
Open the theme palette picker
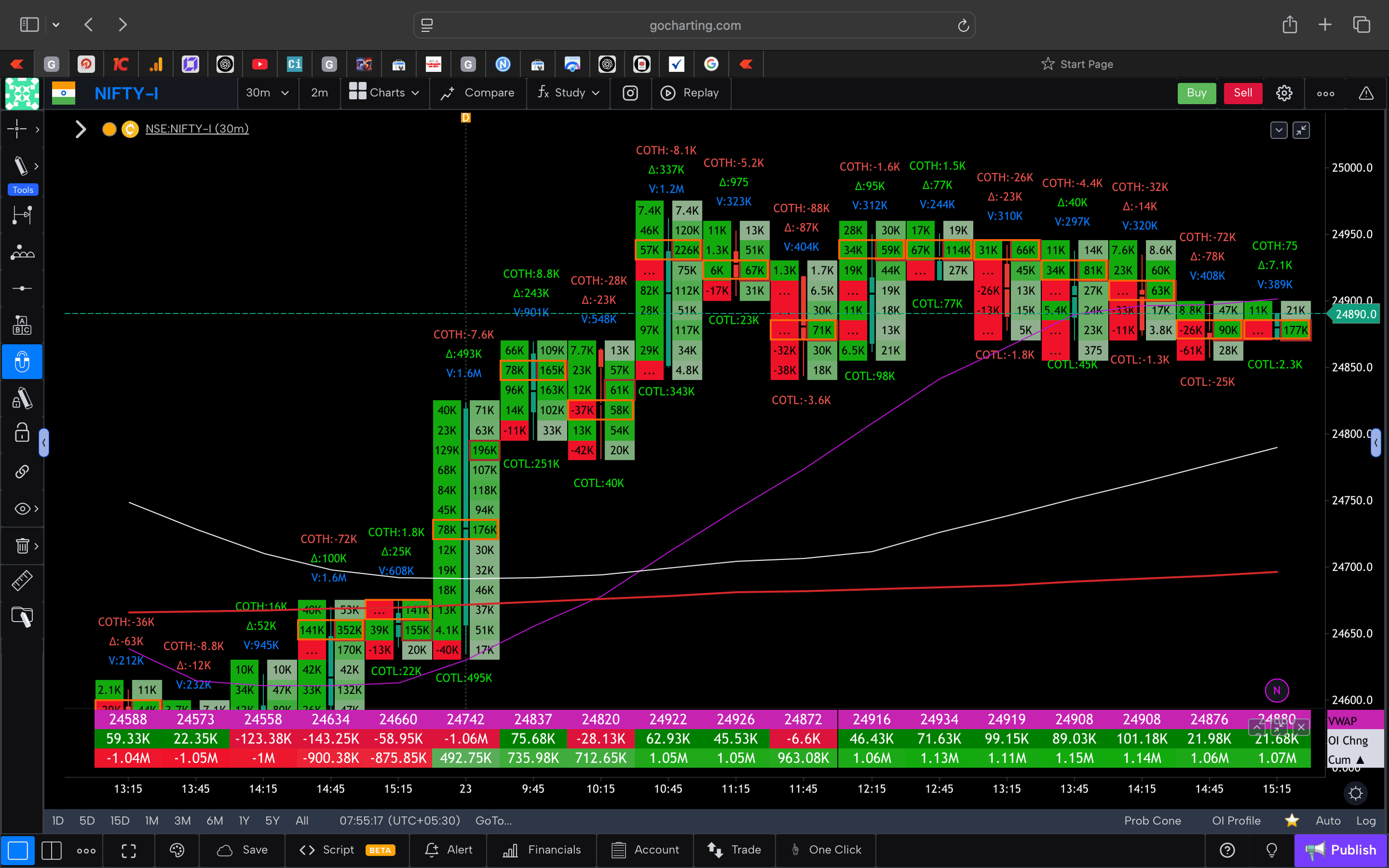tap(177, 850)
